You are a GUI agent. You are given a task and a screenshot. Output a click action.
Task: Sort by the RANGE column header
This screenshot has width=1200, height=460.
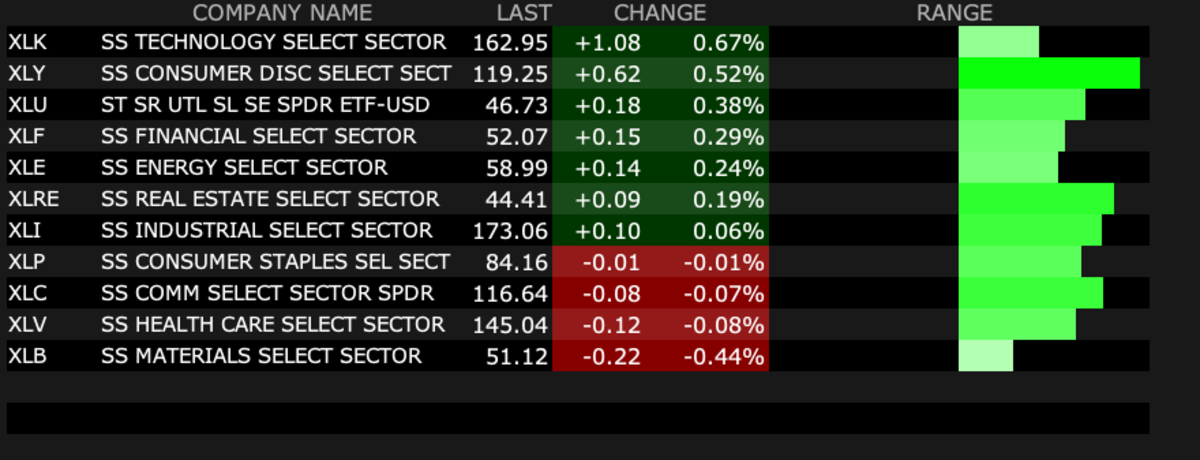tap(954, 13)
